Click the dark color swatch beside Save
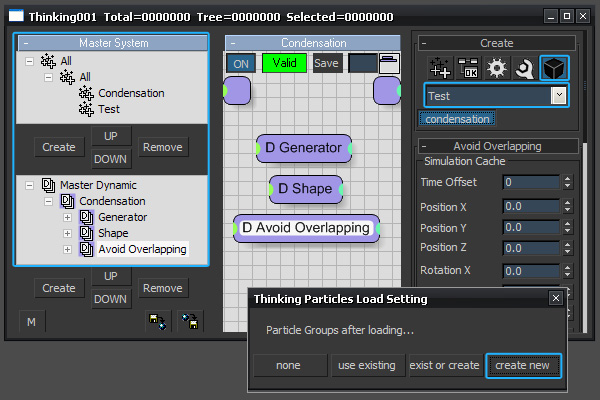Screen dimensions: 600x400 point(363,63)
